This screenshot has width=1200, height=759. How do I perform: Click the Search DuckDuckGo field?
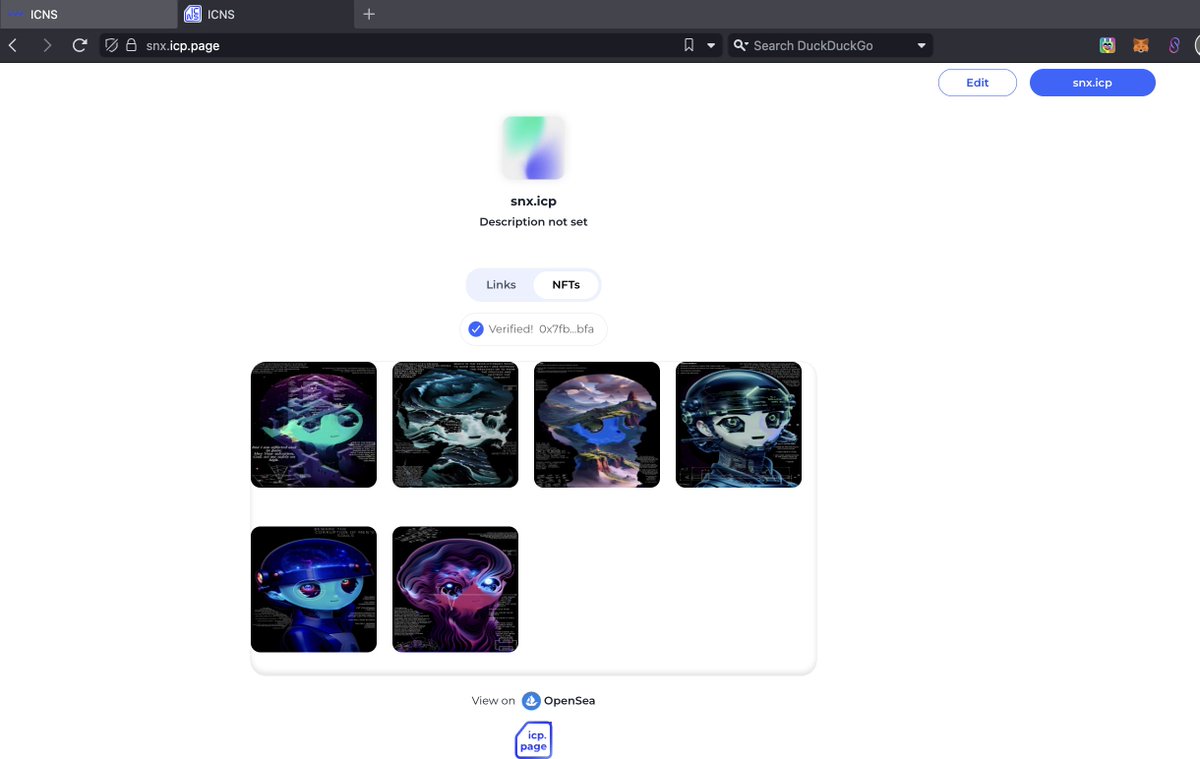pos(830,45)
